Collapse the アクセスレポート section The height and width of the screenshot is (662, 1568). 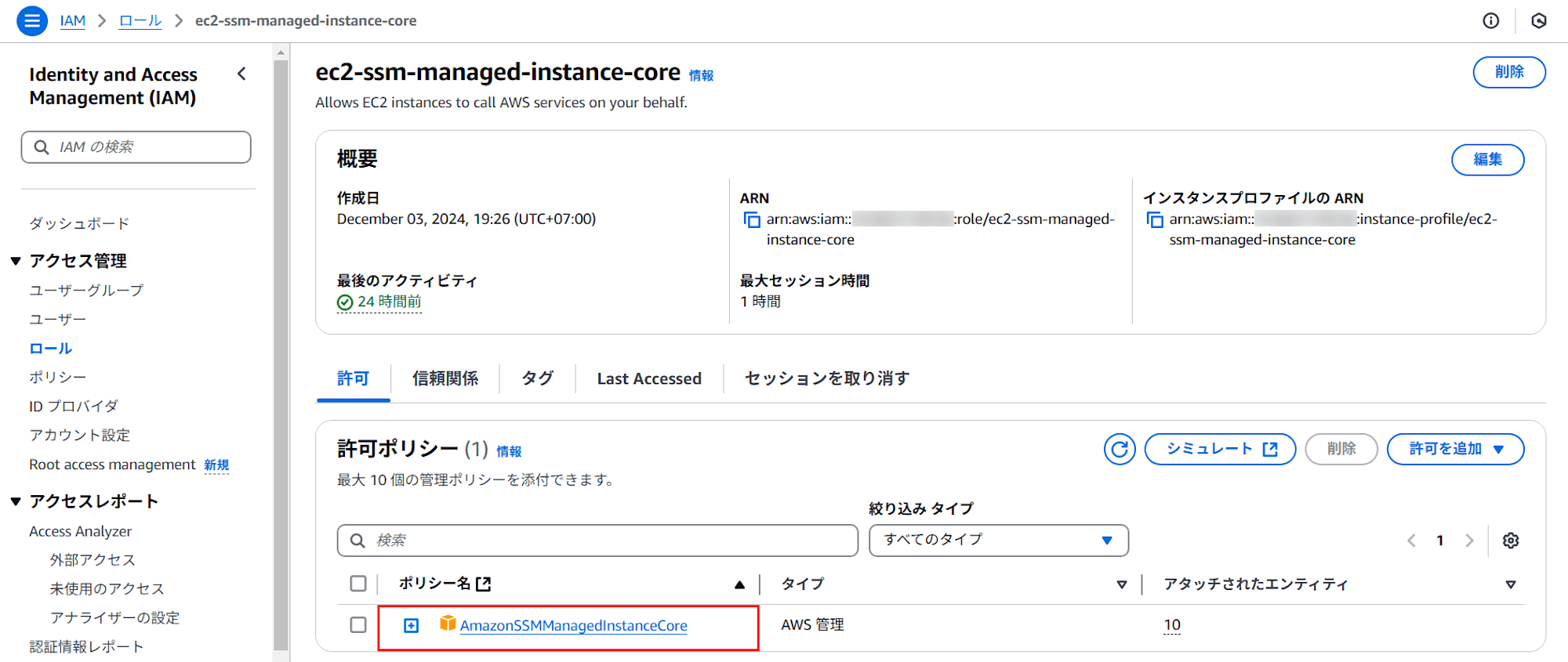coord(16,501)
